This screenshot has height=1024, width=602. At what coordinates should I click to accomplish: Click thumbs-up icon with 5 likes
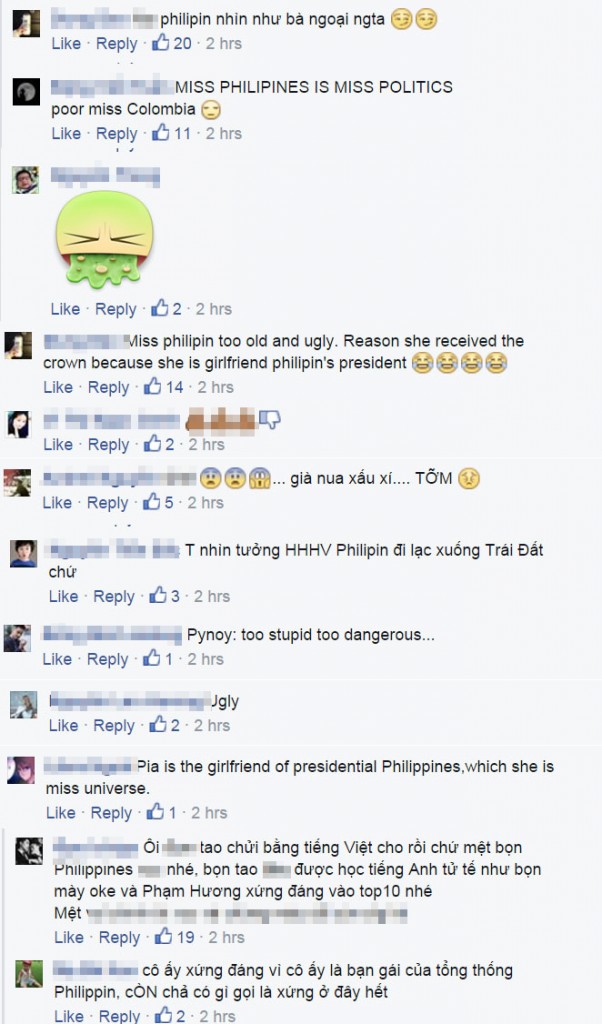152,502
